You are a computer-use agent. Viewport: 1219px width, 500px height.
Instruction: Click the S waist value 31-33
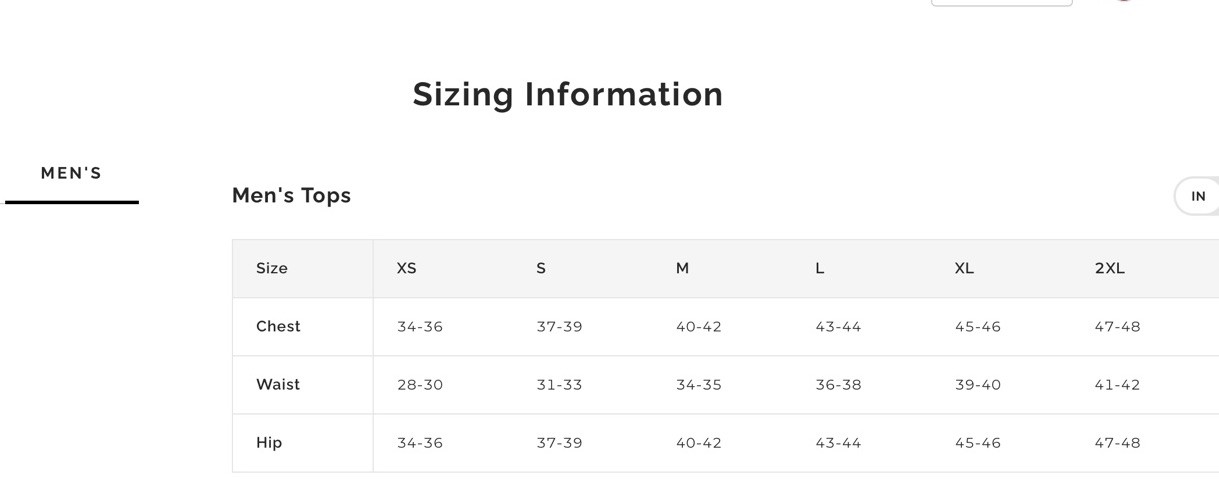point(559,384)
